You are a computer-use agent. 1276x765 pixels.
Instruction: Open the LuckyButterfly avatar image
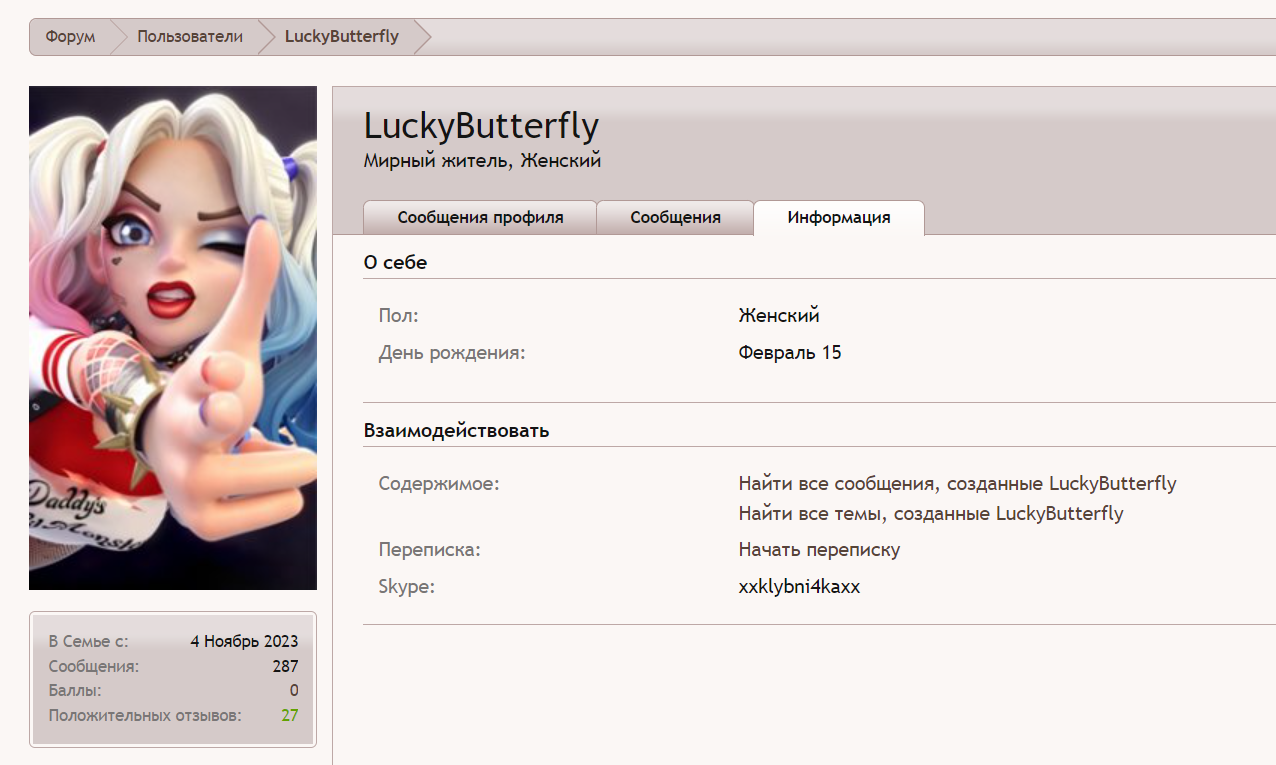(x=173, y=338)
